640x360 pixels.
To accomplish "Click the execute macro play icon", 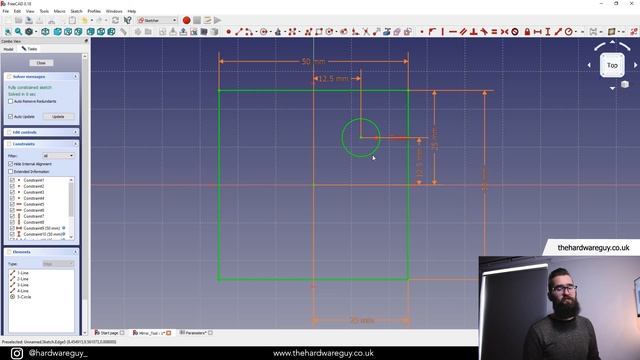I will click(x=218, y=20).
